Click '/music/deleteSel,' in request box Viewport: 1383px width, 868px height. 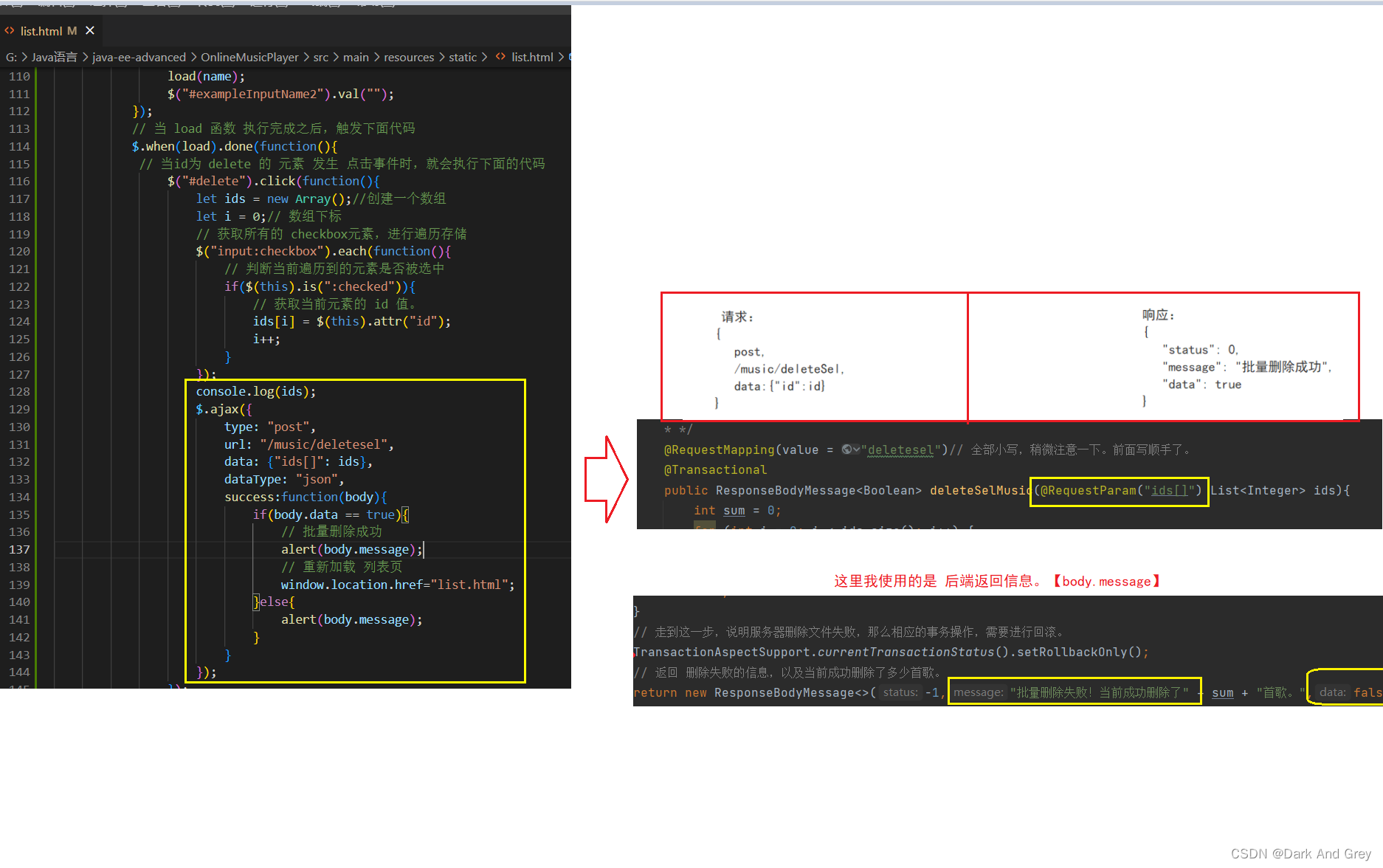pyautogui.click(x=789, y=369)
